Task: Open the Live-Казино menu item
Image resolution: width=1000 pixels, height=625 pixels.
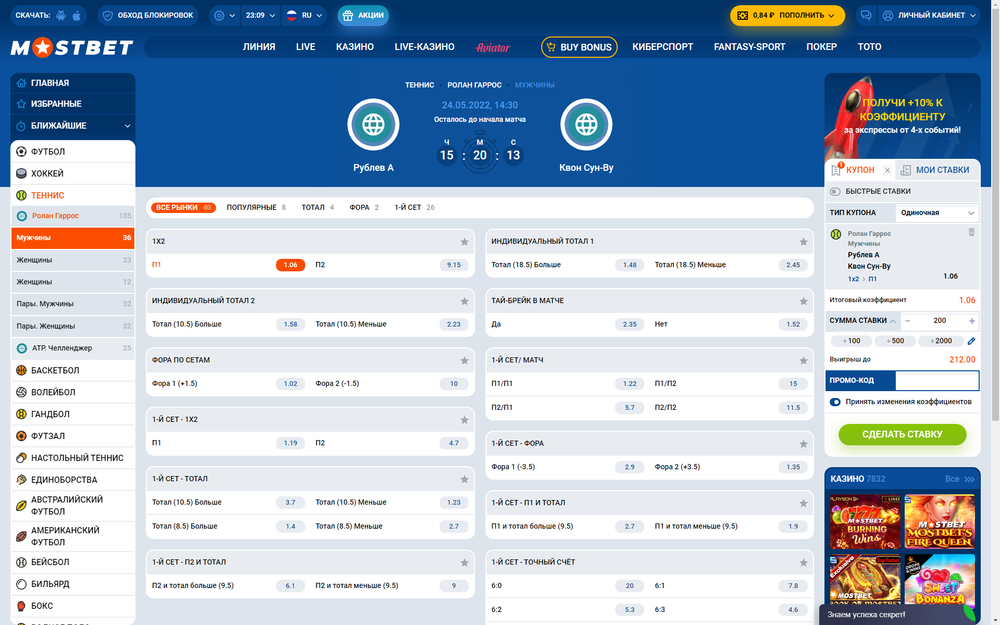Action: click(x=424, y=47)
